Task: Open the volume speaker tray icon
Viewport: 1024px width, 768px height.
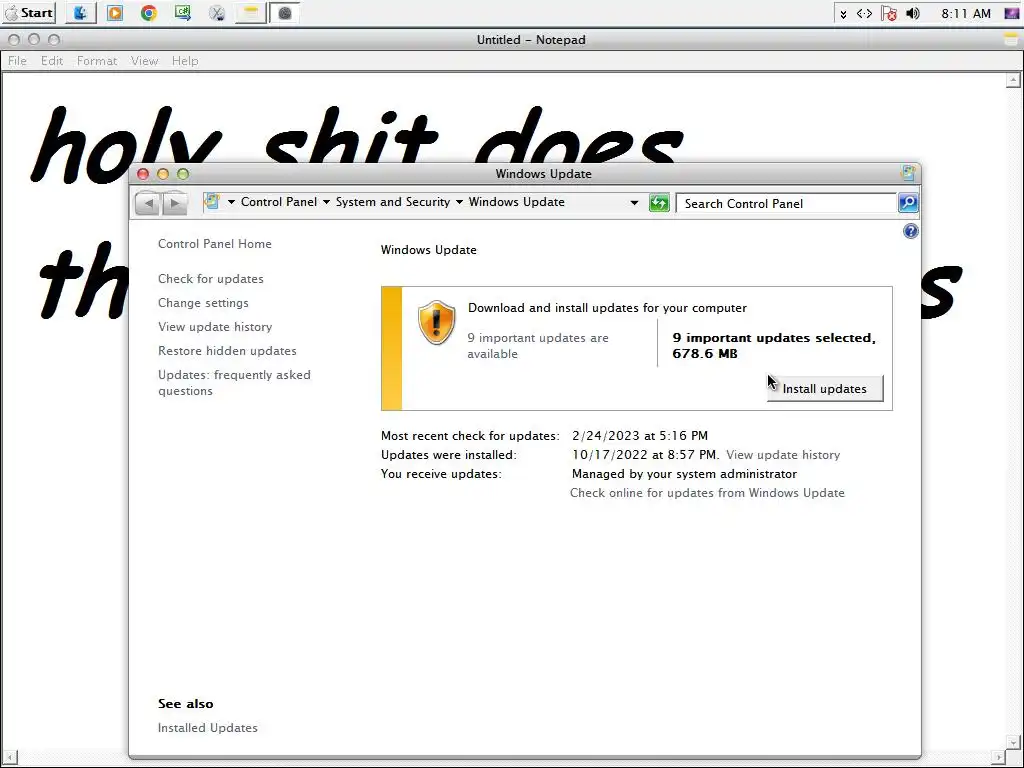Action: 913,13
